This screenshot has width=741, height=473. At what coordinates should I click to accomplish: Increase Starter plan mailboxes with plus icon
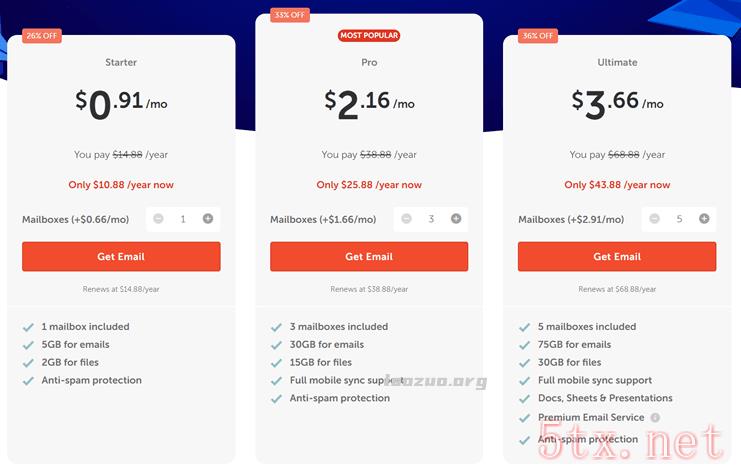point(208,219)
